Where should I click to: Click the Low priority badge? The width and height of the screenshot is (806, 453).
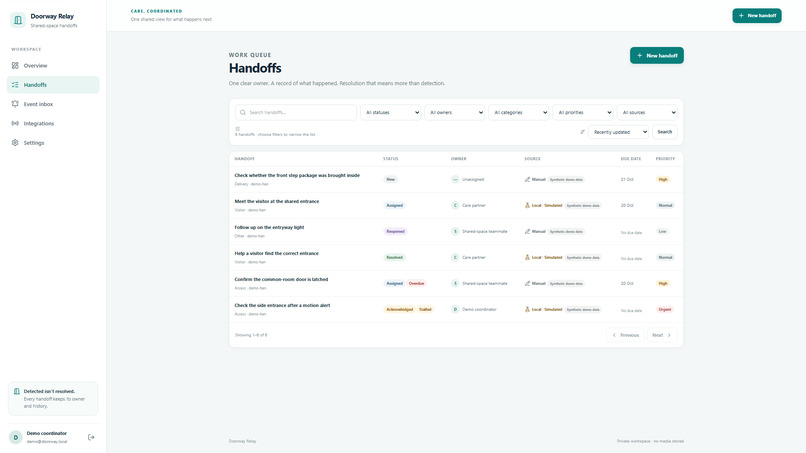[x=663, y=231]
